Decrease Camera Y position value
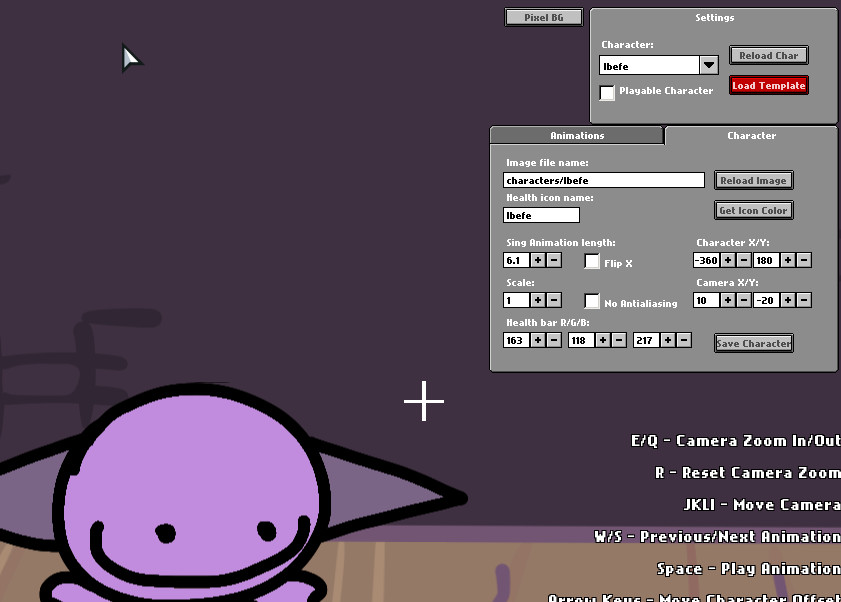The image size is (841, 602). click(x=804, y=300)
